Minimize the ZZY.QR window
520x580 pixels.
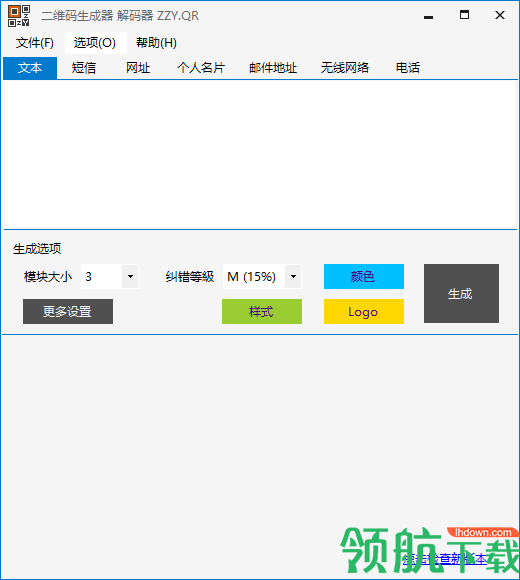(x=428, y=16)
